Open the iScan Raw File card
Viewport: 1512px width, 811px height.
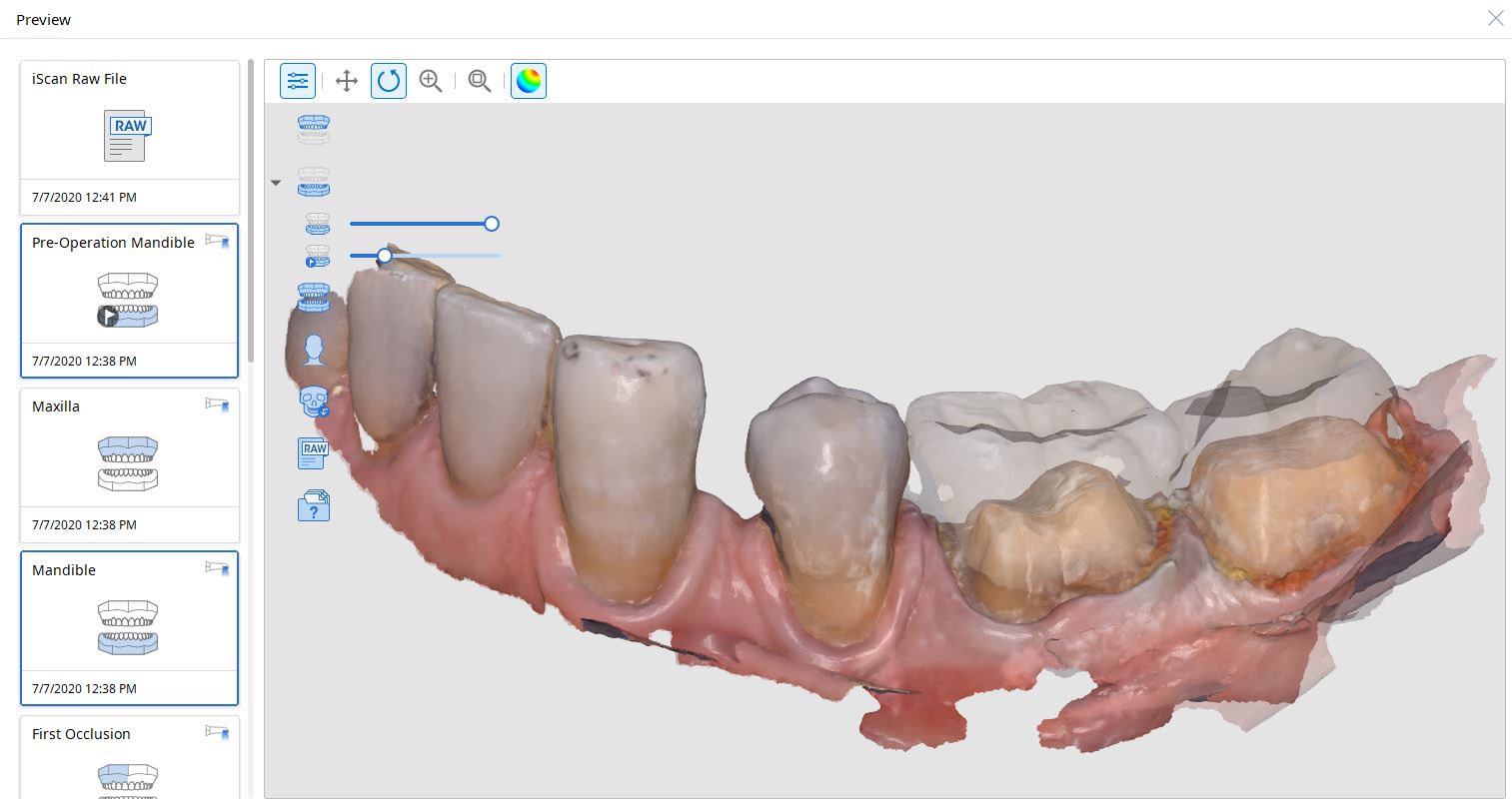point(130,138)
